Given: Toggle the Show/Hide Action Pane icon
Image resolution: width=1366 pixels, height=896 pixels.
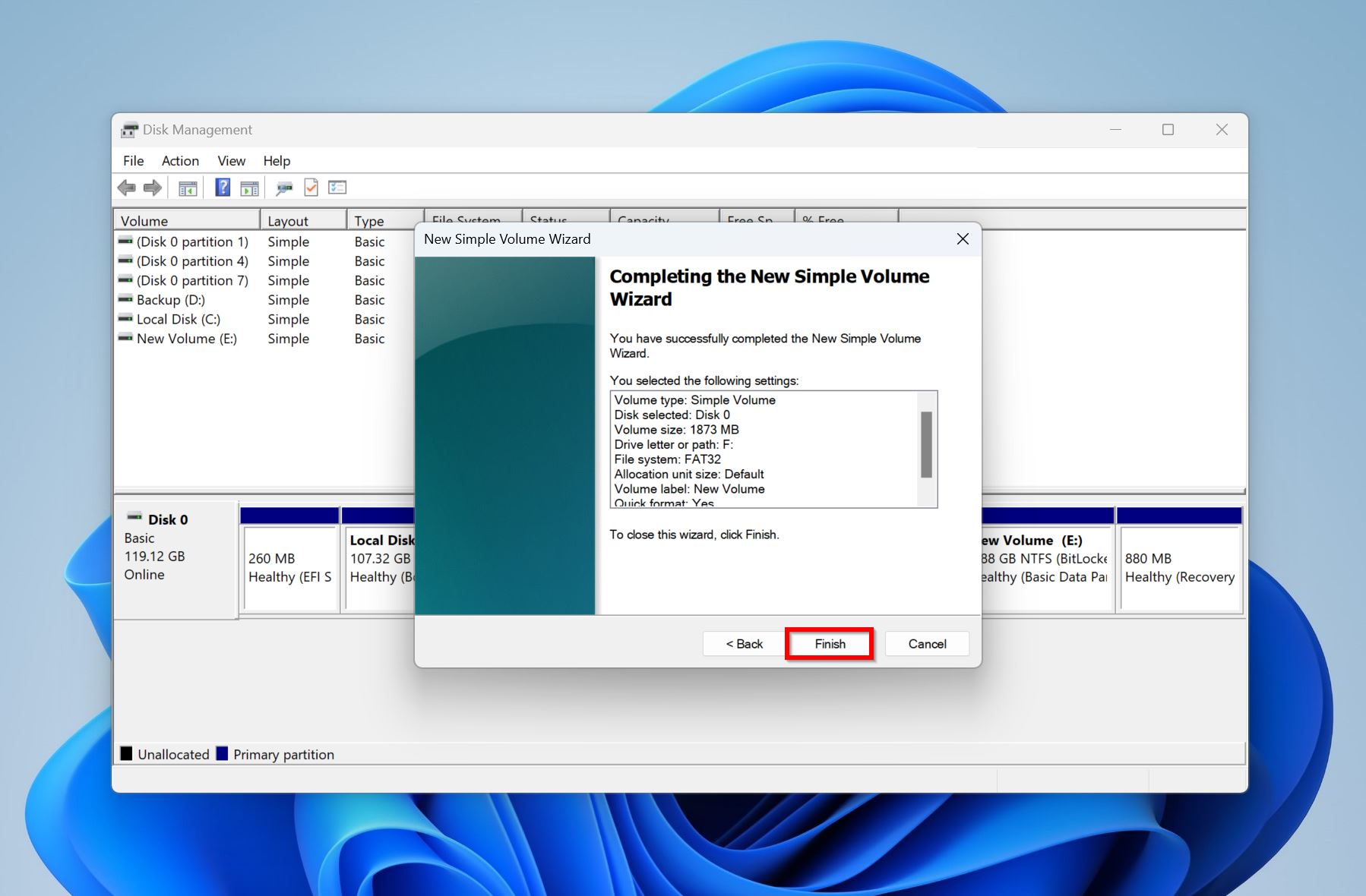Looking at the screenshot, I should tap(249, 188).
